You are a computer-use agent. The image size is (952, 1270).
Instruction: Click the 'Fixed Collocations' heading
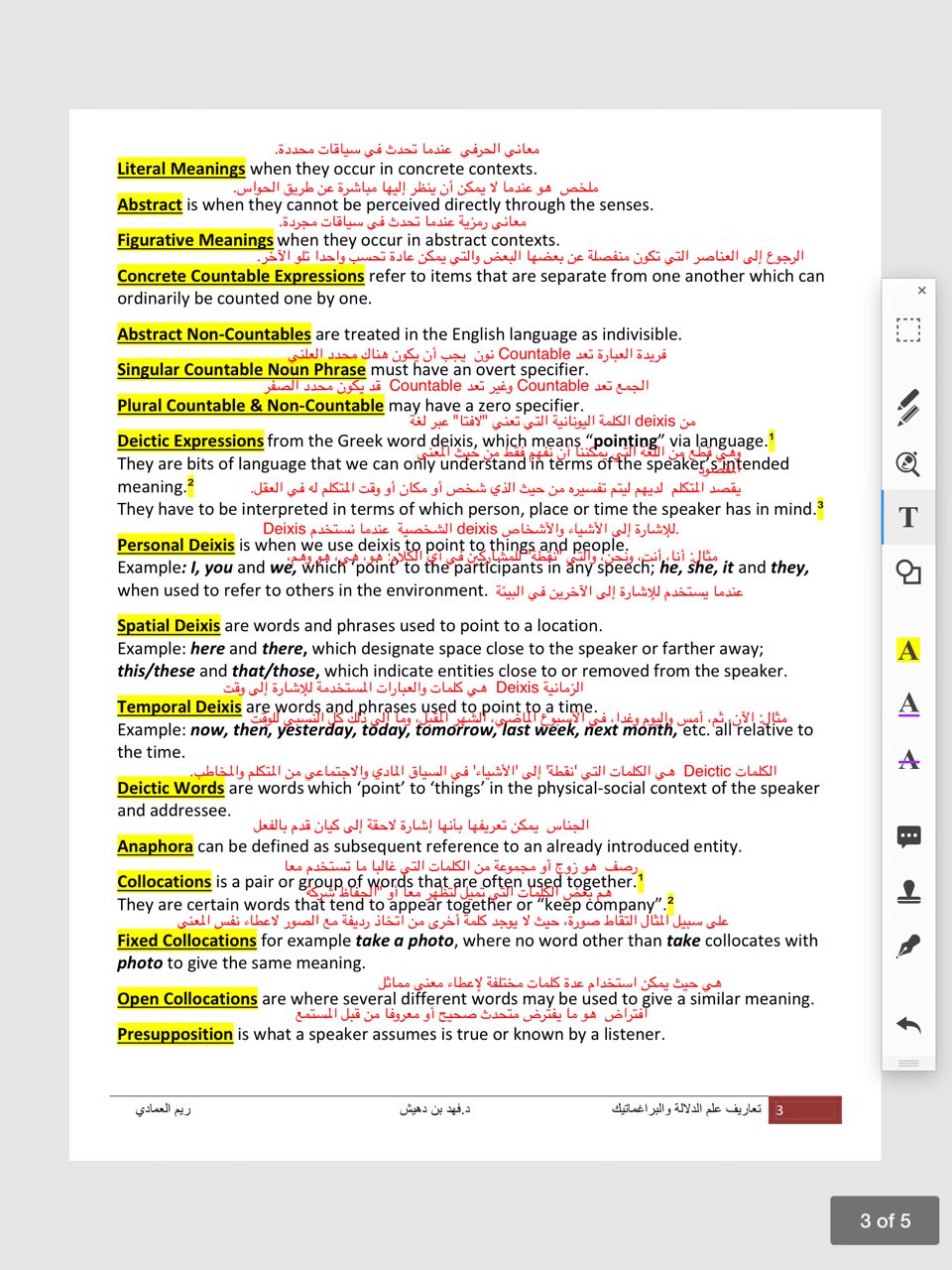pyautogui.click(x=186, y=941)
